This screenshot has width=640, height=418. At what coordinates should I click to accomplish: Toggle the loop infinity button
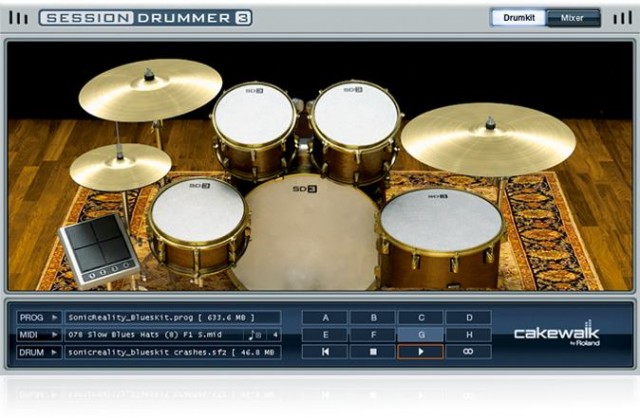(x=467, y=352)
